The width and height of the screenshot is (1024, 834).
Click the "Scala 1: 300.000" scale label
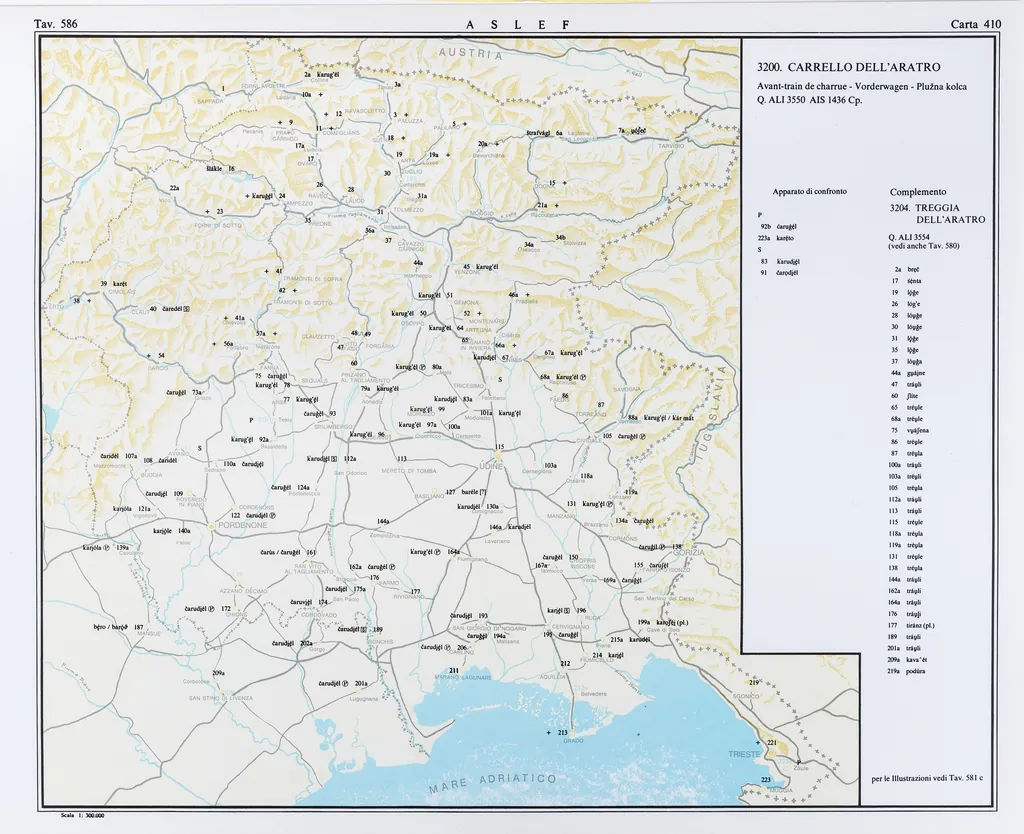[x=83, y=816]
